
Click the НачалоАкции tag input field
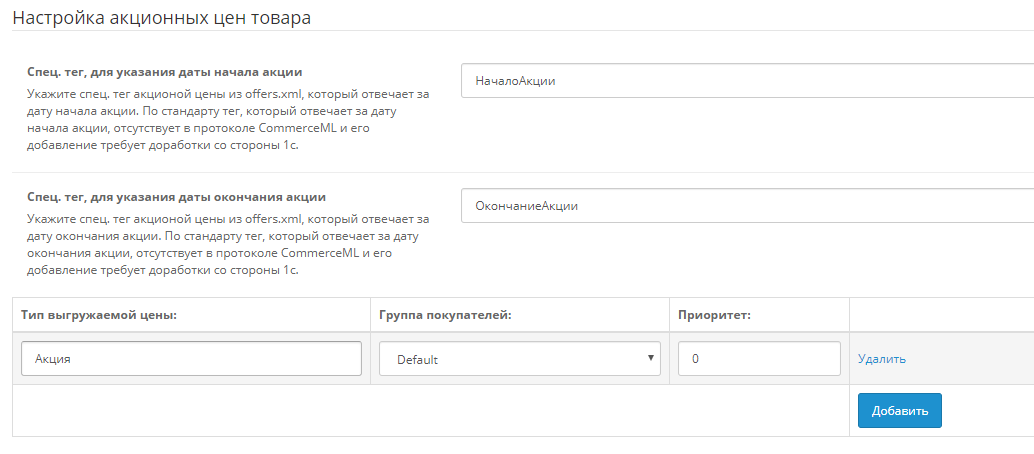click(x=747, y=81)
